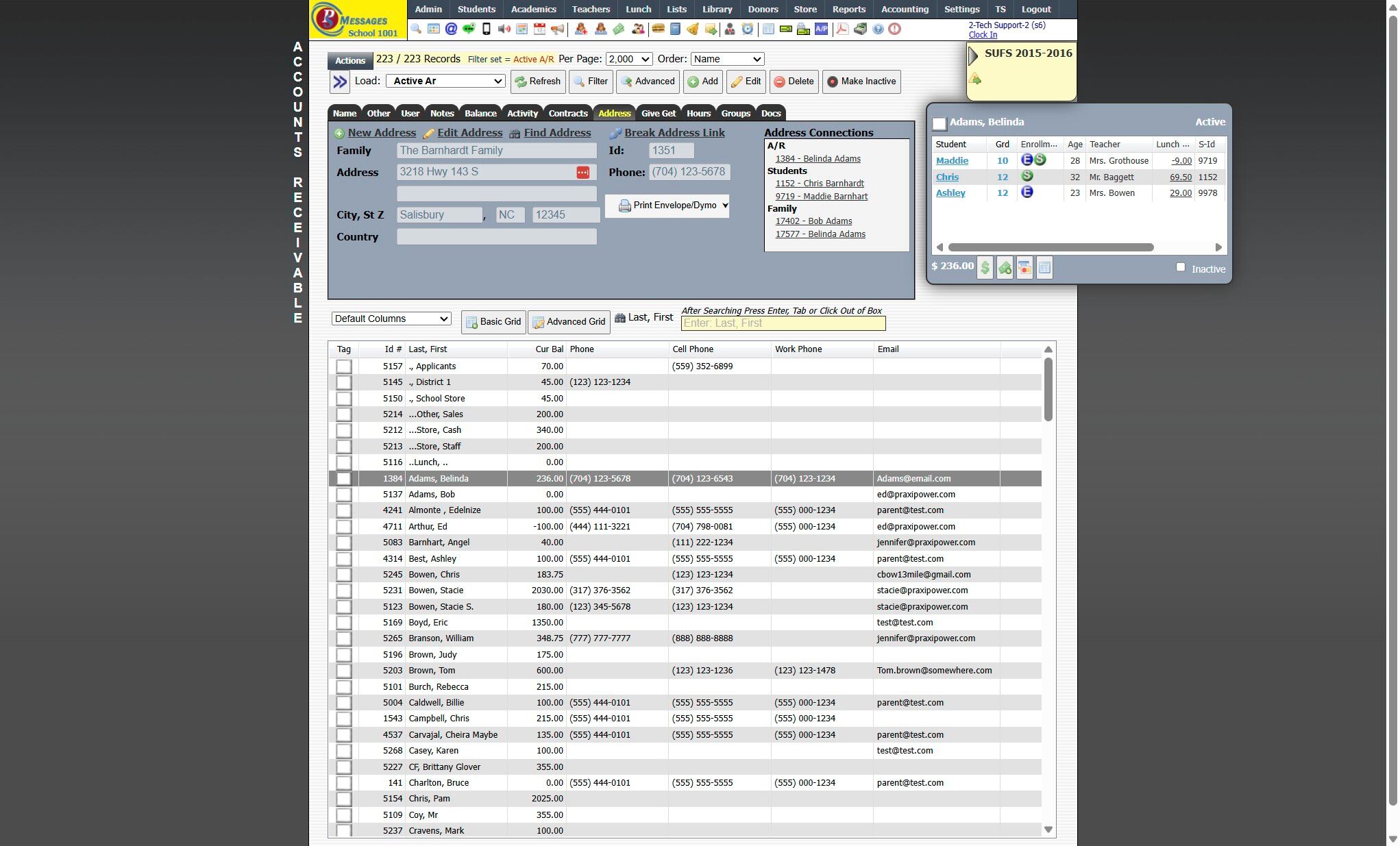Click the green chat bubble icon

(469, 29)
